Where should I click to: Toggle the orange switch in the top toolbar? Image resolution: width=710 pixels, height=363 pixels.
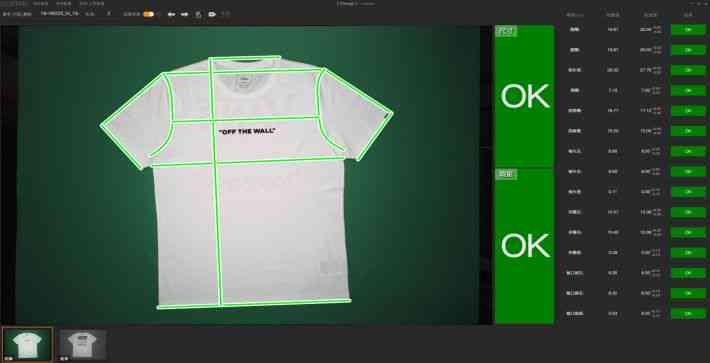point(149,14)
